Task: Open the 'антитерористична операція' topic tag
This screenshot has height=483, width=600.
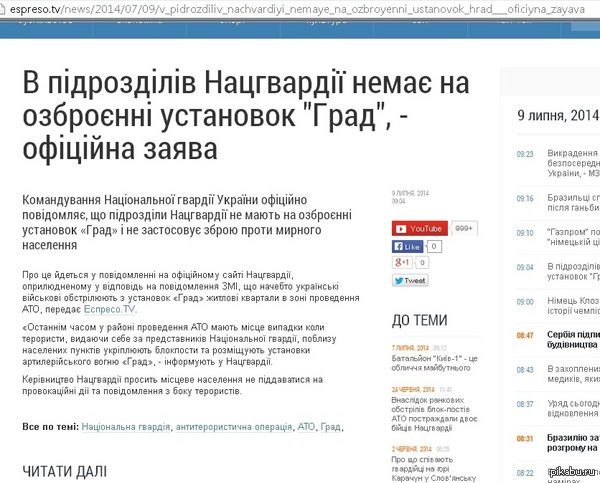Action: click(234, 427)
